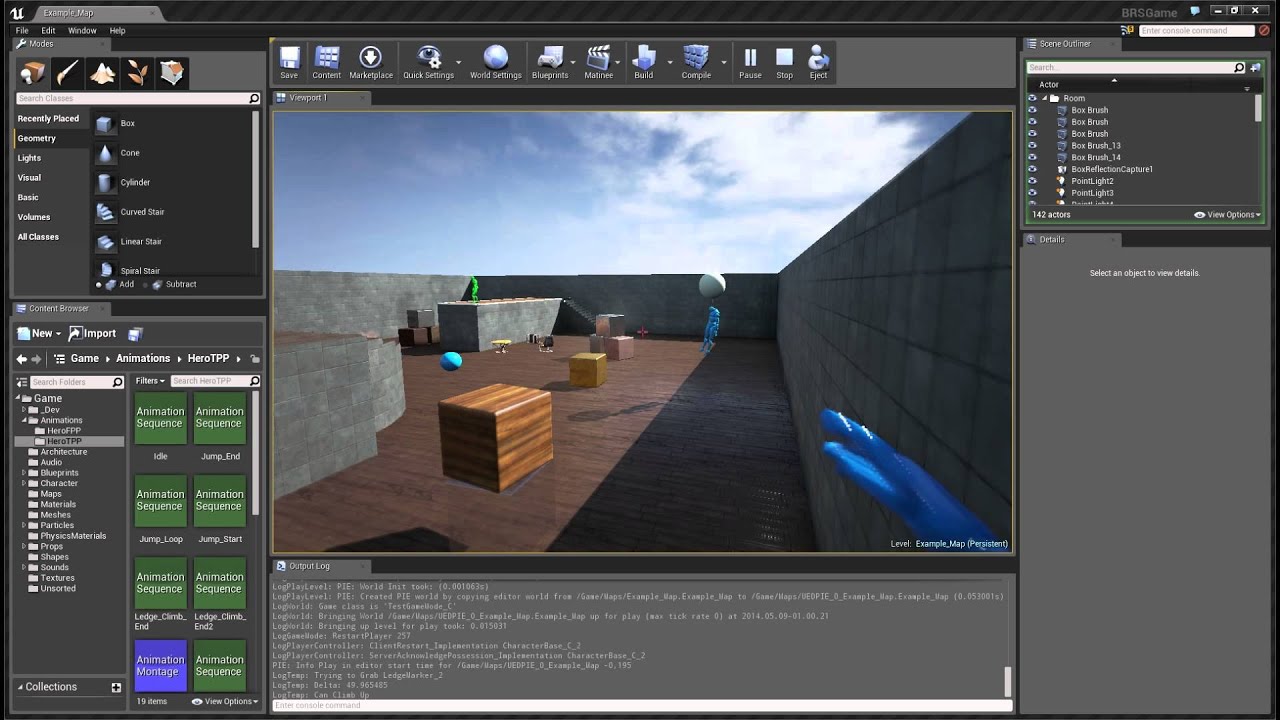
Task: Click the Output Log scrollbar thumb
Action: 1008,681
